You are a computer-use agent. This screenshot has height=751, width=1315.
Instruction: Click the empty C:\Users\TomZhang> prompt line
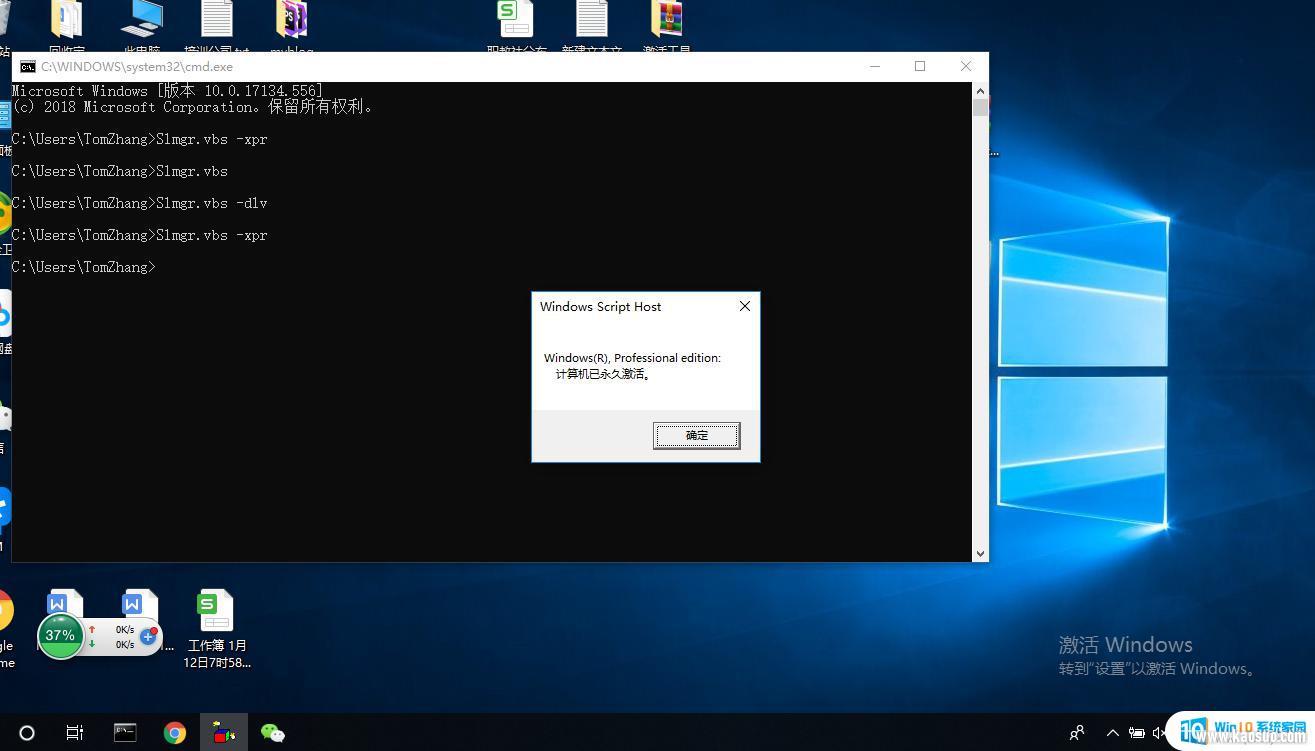[x=84, y=267]
